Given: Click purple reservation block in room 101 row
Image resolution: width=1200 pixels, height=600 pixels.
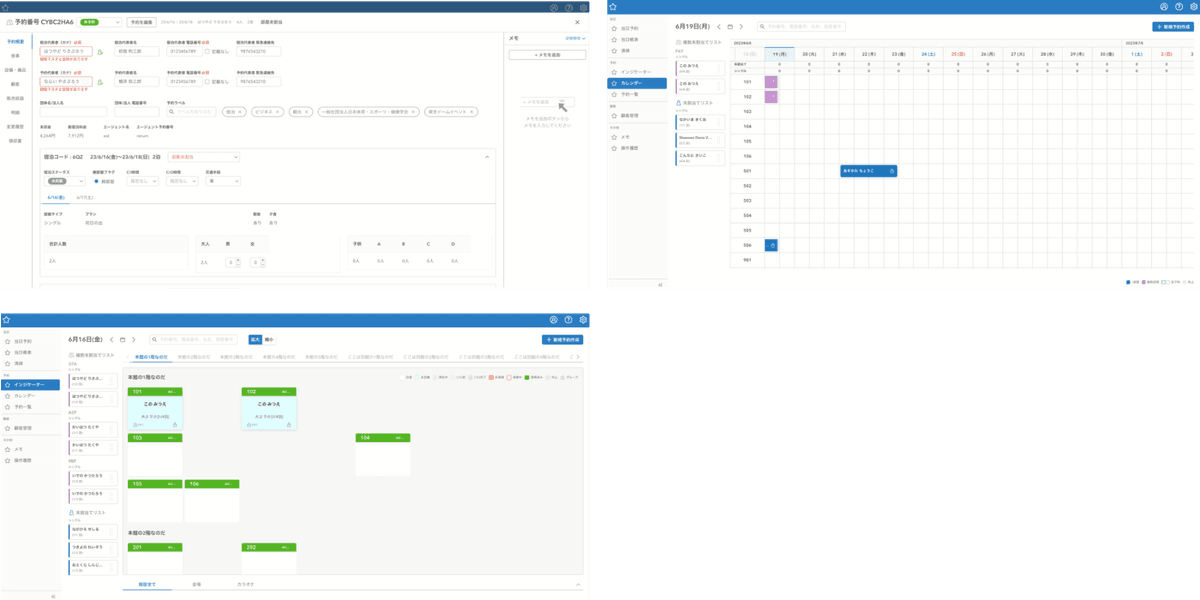Looking at the screenshot, I should pos(771,82).
